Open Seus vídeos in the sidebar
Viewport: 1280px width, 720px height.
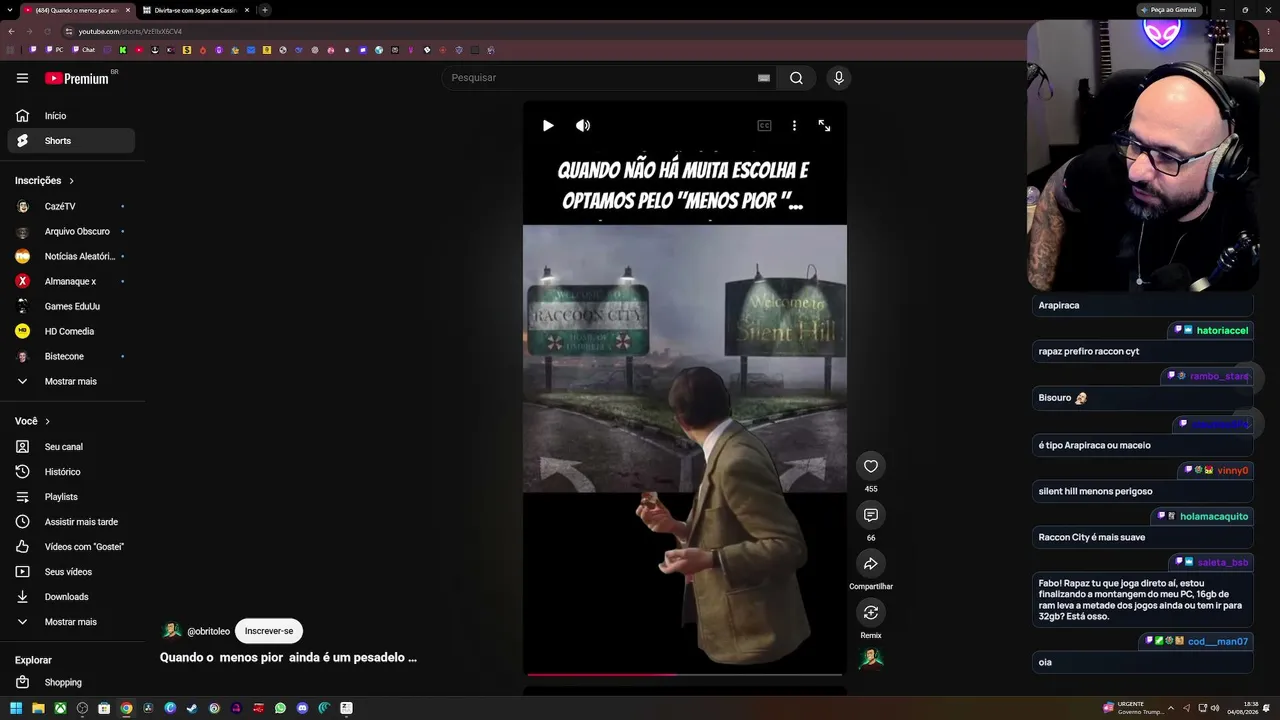(x=71, y=572)
